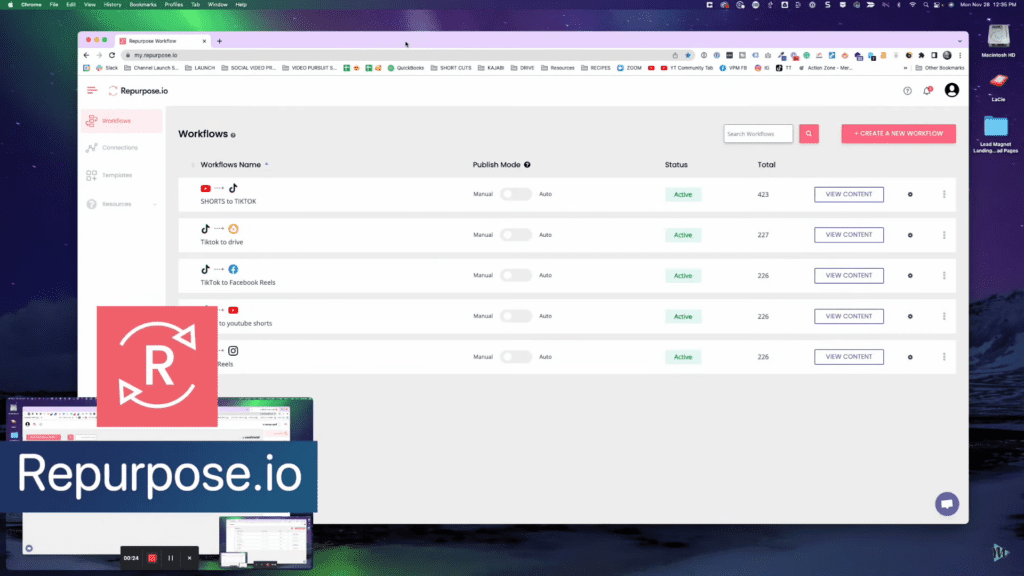View content for Instagram Reels workflow

coord(848,357)
